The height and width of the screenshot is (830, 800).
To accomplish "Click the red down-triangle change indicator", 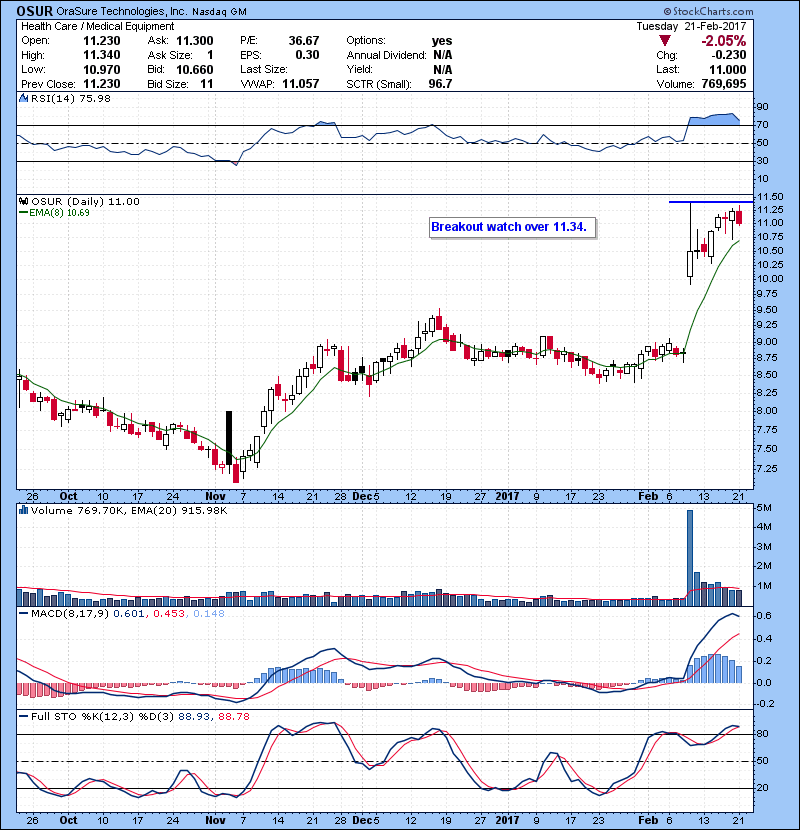I will coord(665,40).
